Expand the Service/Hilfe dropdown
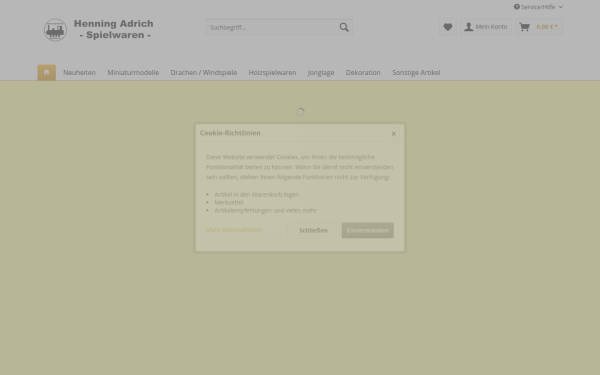 [538, 7]
